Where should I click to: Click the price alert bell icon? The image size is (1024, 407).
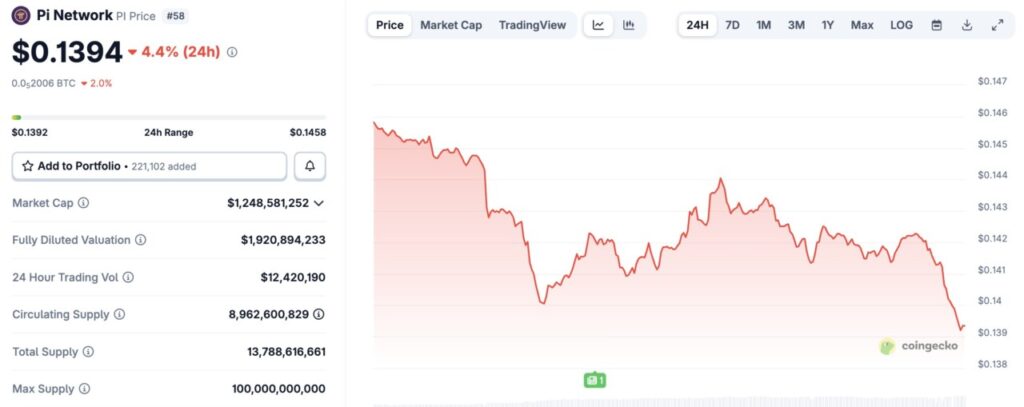click(310, 166)
